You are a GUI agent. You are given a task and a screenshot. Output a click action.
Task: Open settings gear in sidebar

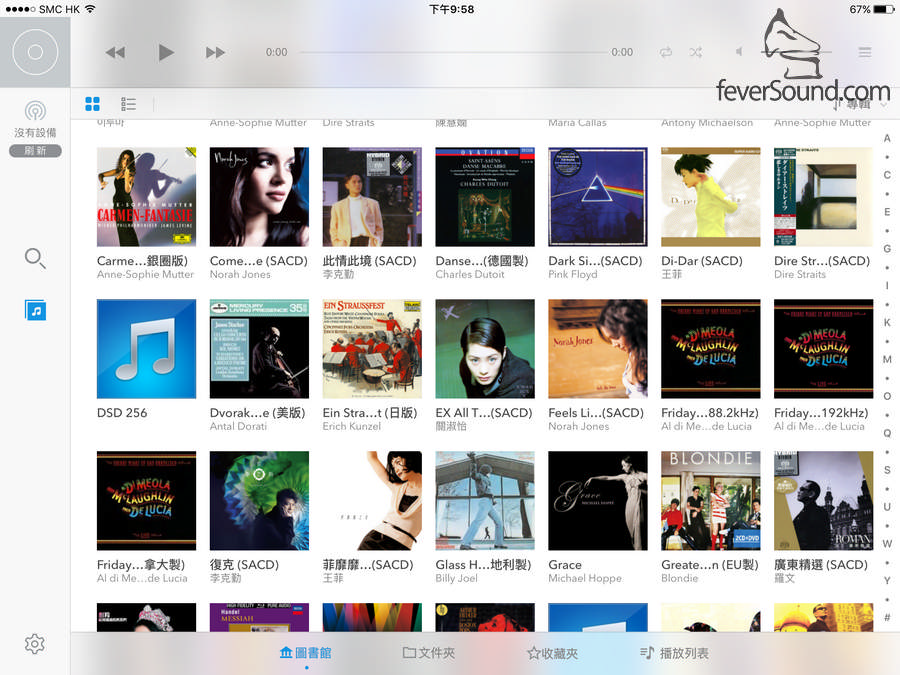(x=35, y=644)
